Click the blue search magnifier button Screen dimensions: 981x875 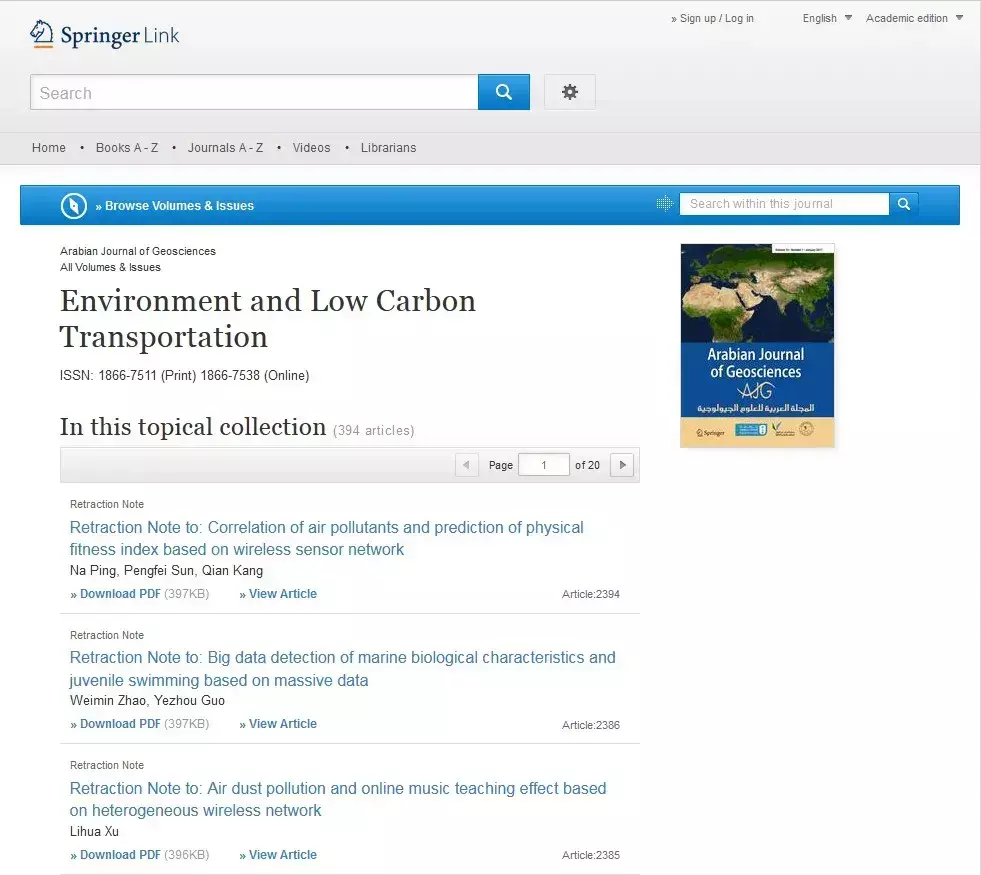[x=503, y=92]
